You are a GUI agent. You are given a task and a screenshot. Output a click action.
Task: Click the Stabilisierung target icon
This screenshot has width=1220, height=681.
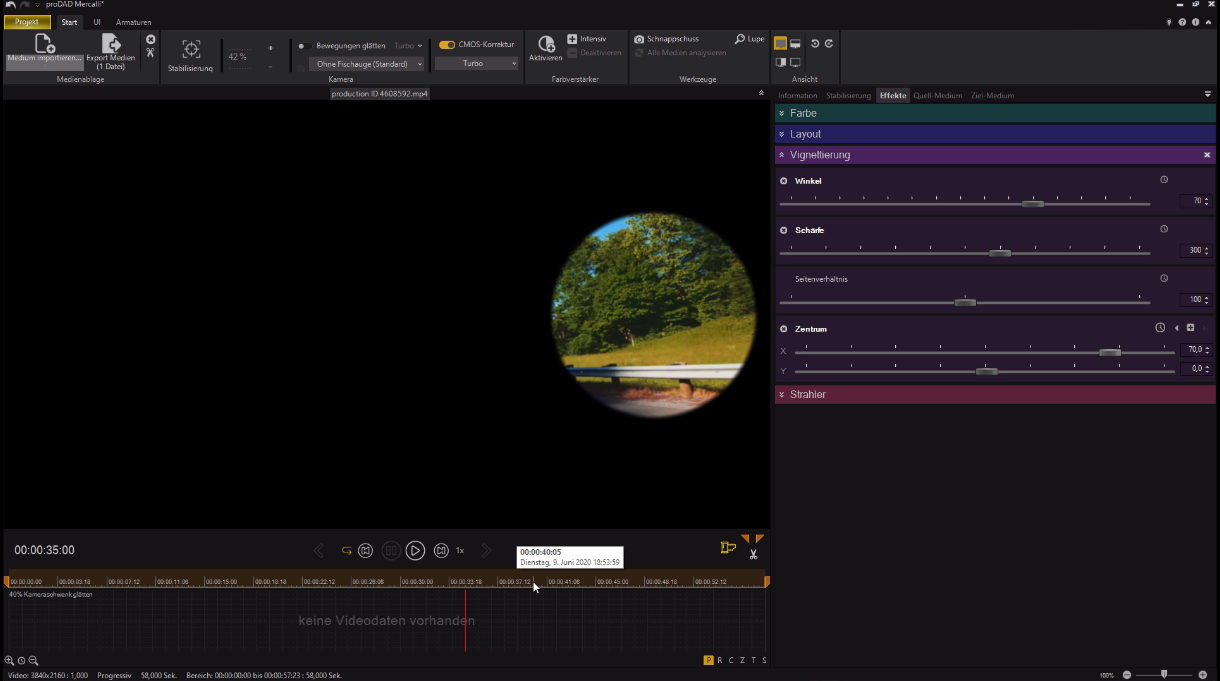(x=191, y=49)
